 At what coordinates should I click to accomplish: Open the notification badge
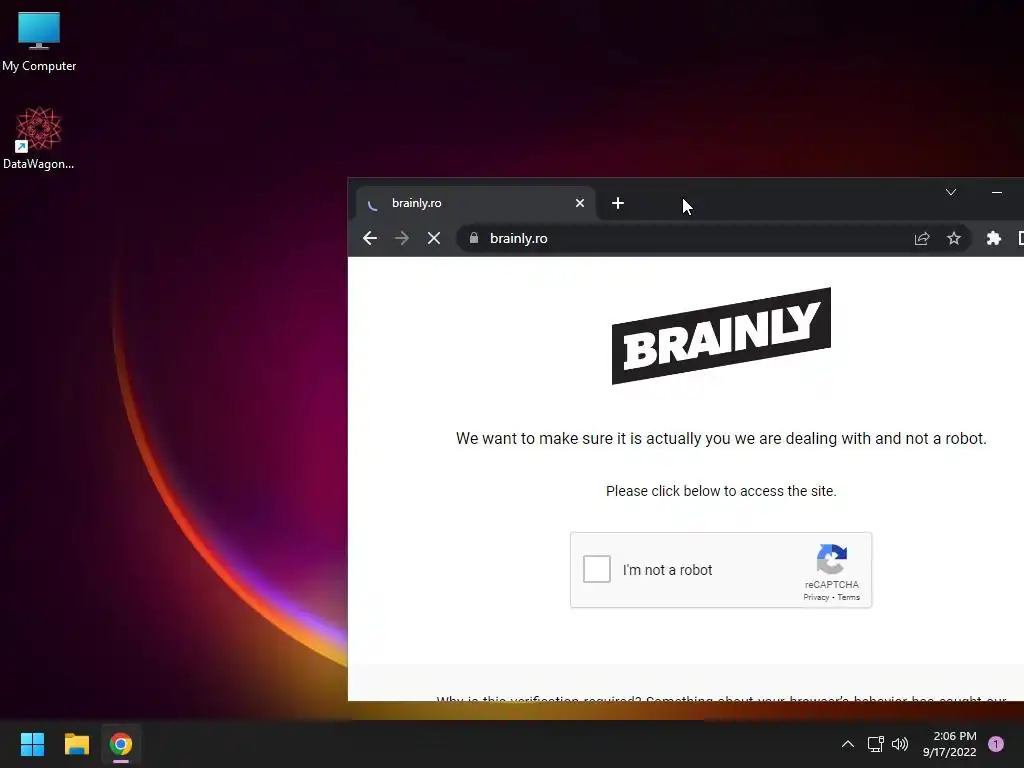pyautogui.click(x=996, y=744)
